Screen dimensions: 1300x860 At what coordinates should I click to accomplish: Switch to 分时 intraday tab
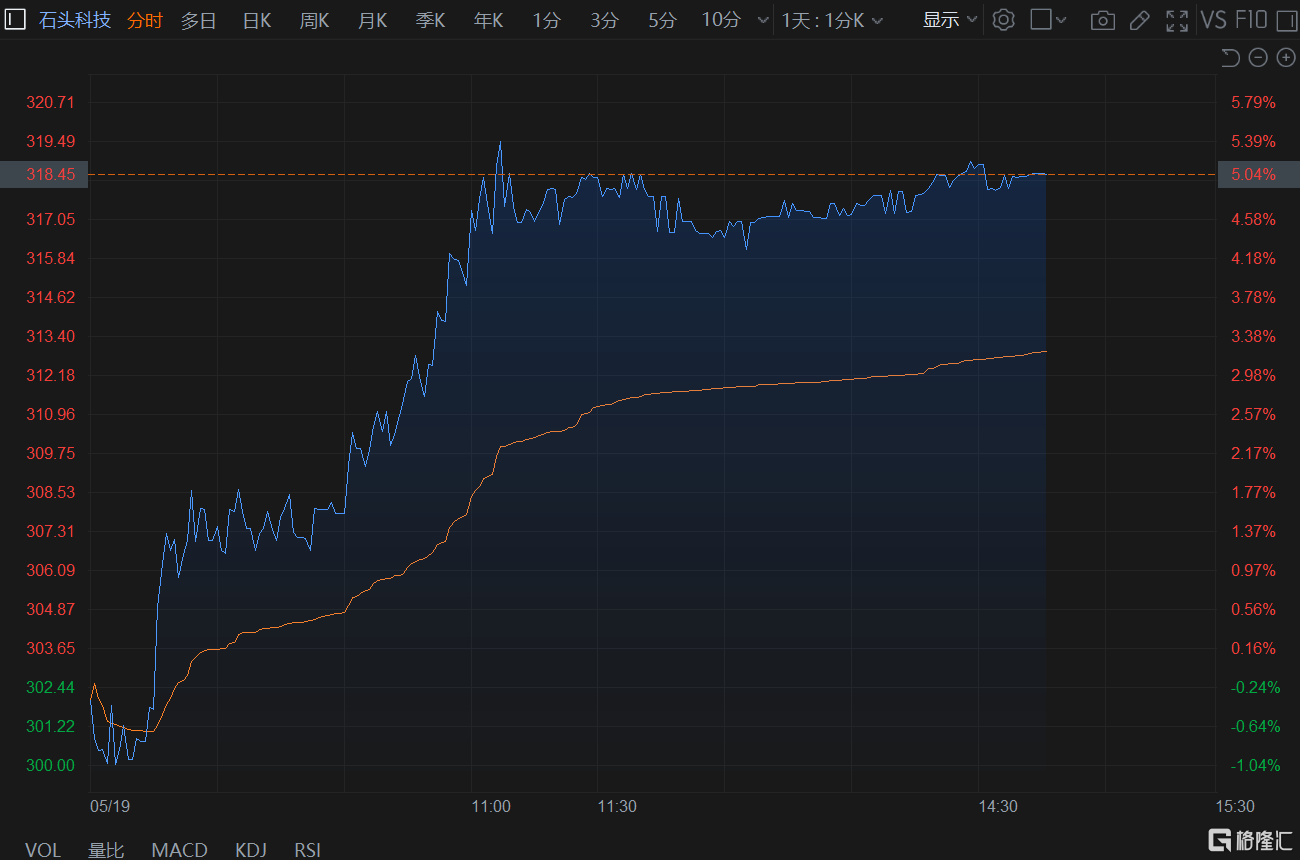tap(144, 20)
